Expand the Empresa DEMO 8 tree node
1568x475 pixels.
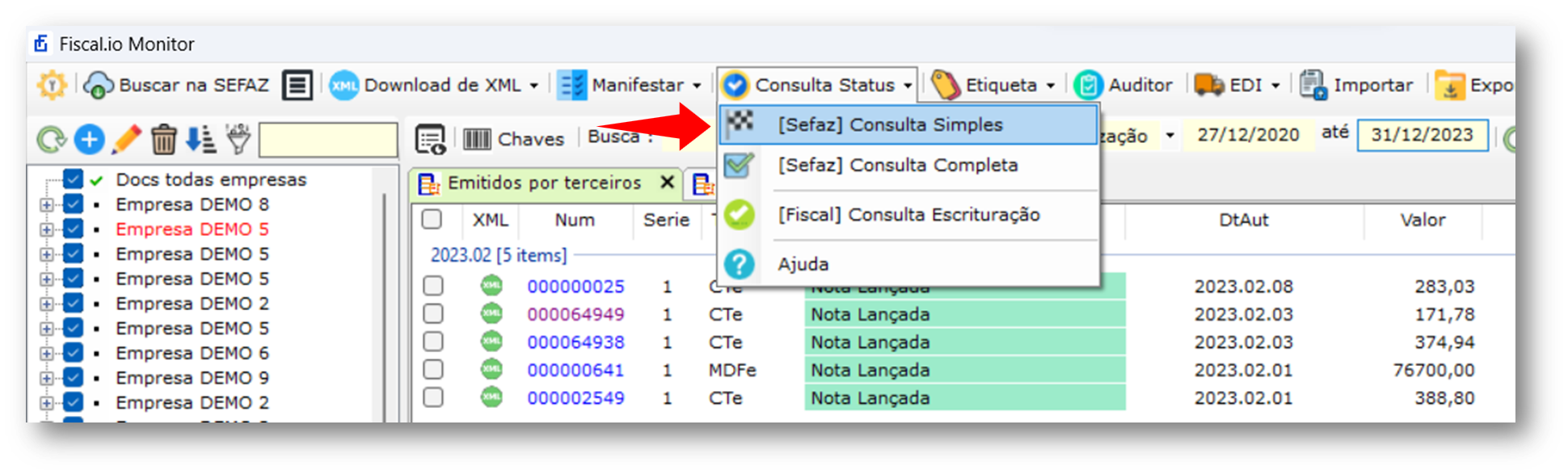point(47,205)
